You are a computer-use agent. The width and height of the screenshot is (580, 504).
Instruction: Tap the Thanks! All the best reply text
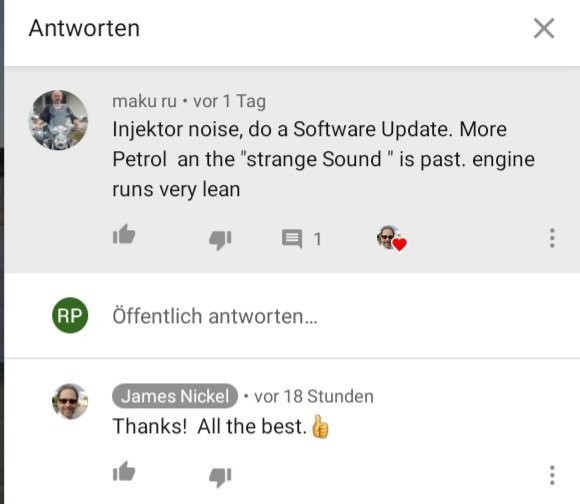pyautogui.click(x=220, y=426)
